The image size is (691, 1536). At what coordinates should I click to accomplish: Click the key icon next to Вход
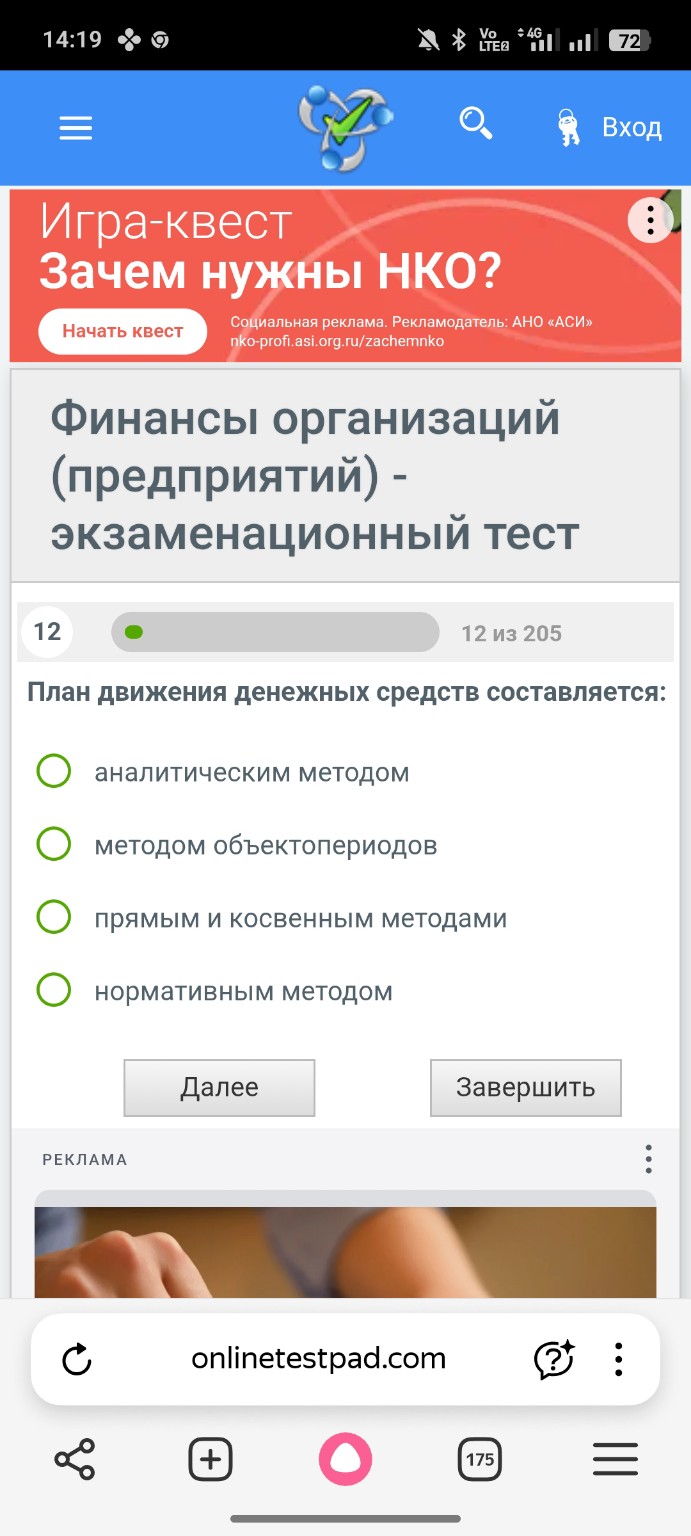pyautogui.click(x=569, y=127)
